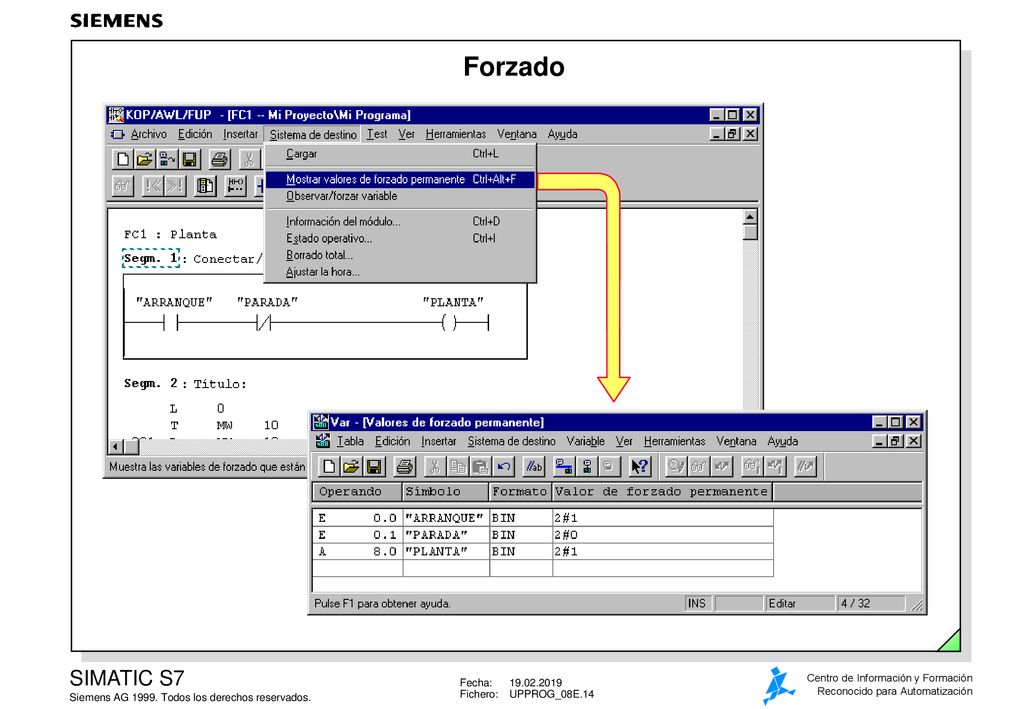Open Ayuda menu in KOP/AWL/FUP window
This screenshot has height=709, width=1024.
click(x=562, y=134)
